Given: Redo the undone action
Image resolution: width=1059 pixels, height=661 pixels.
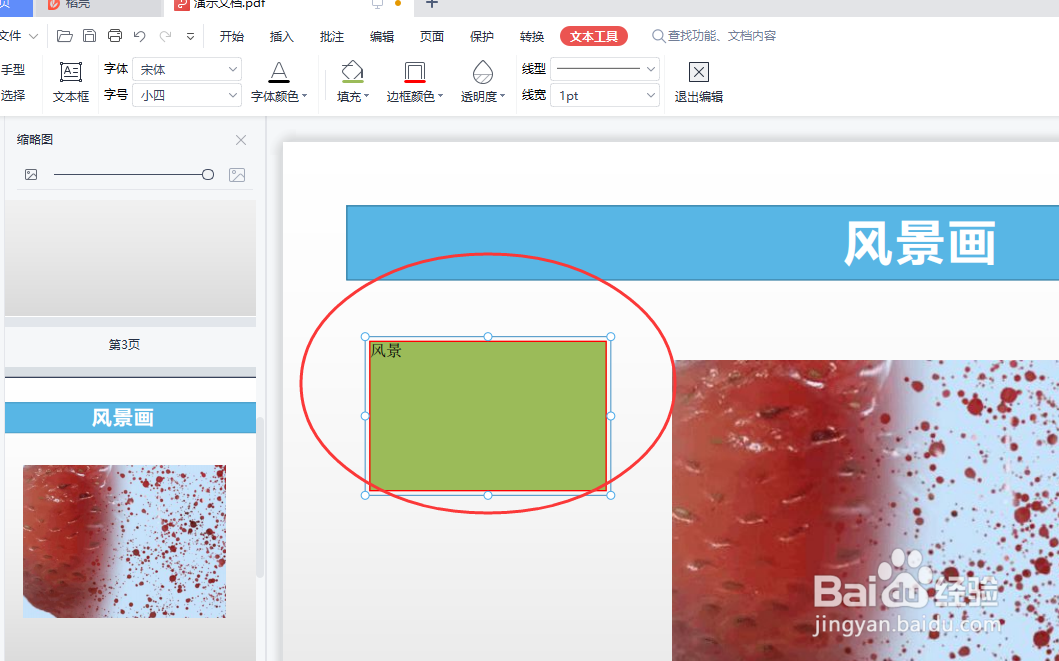Looking at the screenshot, I should tap(165, 36).
